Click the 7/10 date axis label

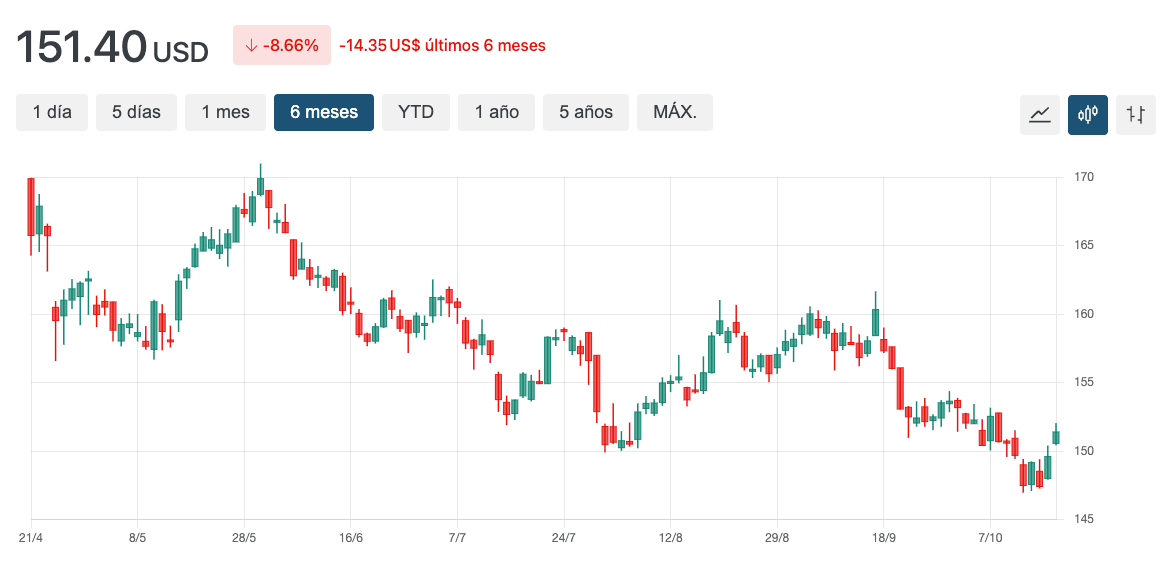click(x=989, y=538)
